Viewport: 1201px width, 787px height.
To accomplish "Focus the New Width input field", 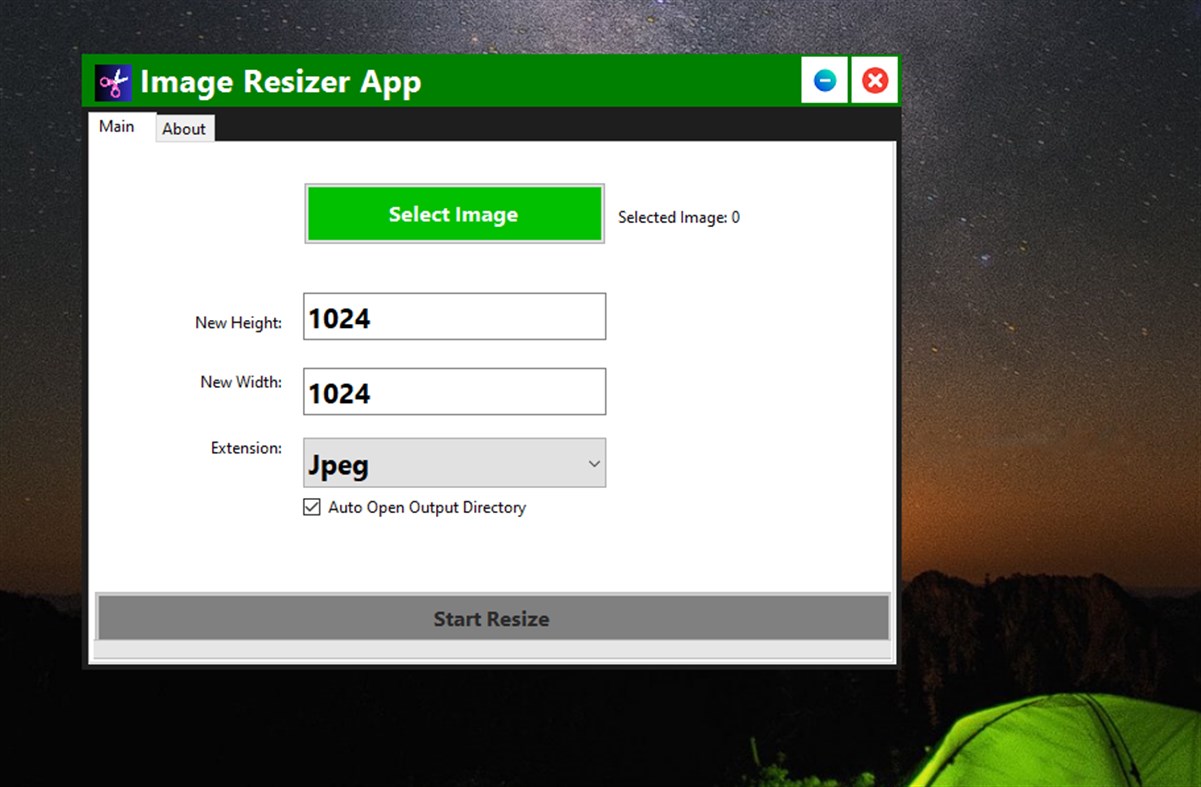I will (x=454, y=391).
